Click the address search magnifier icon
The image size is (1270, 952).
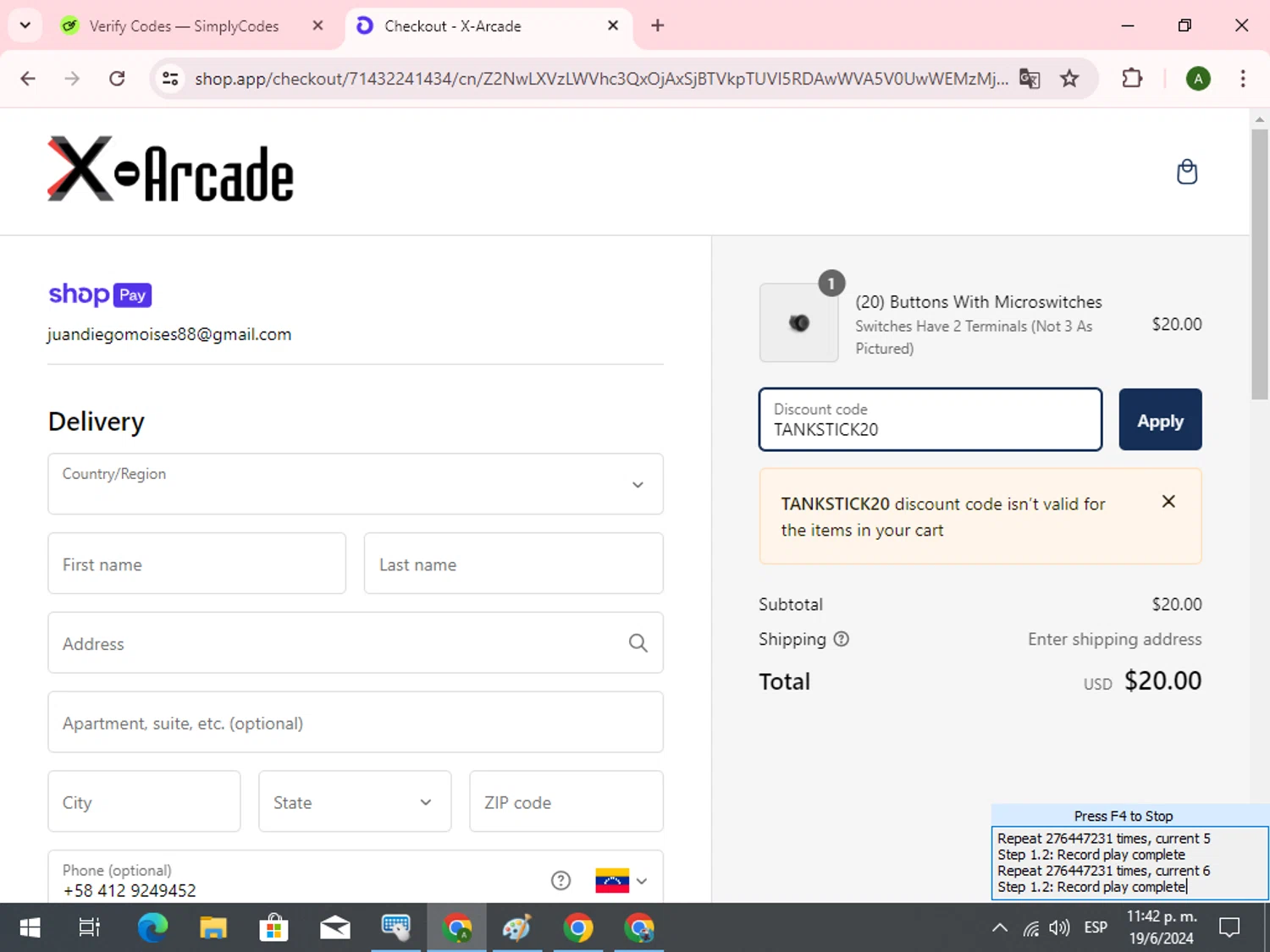coord(638,643)
